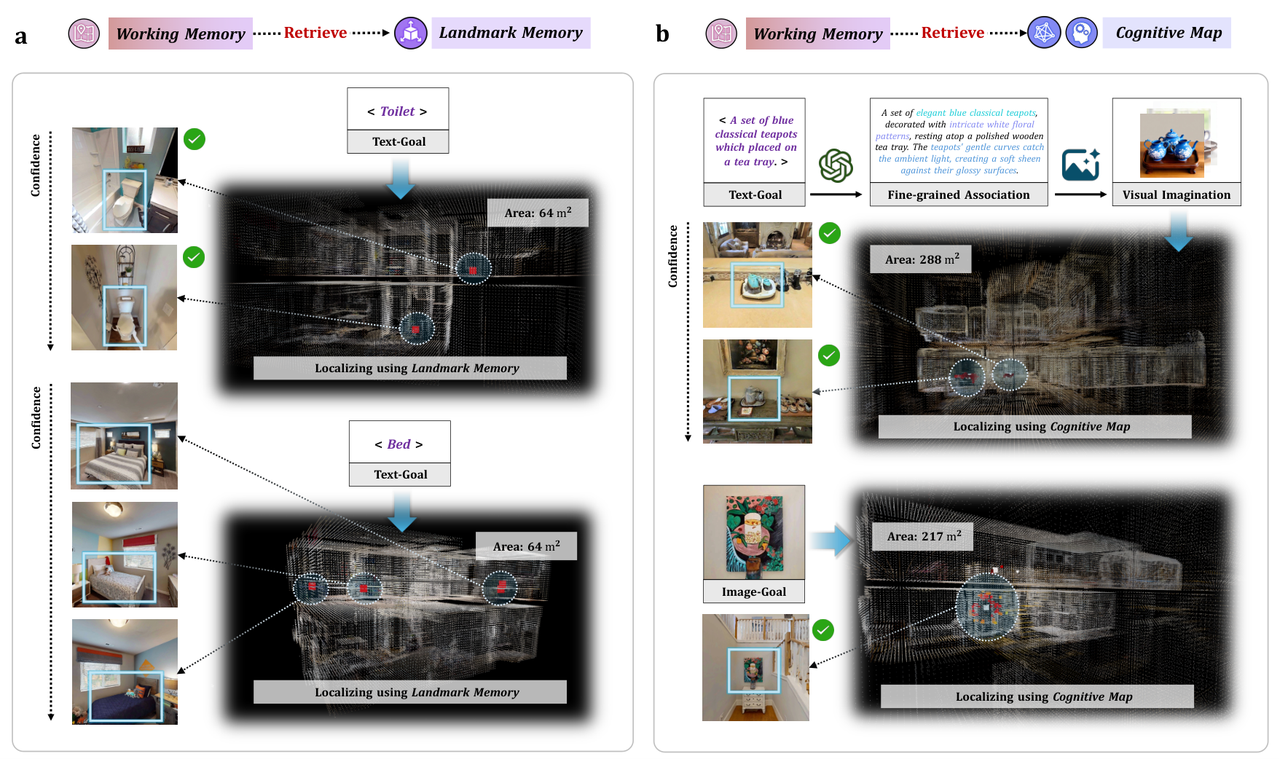Click 'Retrieve' text before Landmark Memory icon
The width and height of the screenshot is (1280, 759).
pos(315,33)
